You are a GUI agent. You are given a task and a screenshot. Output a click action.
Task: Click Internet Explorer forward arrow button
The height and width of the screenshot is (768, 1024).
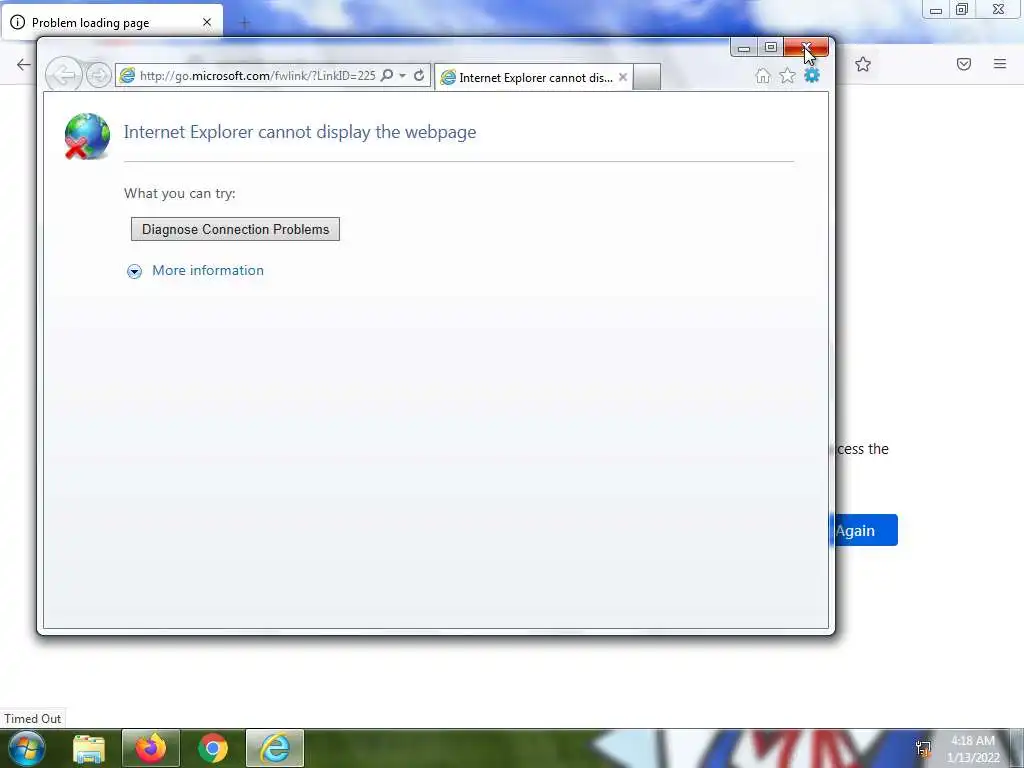pyautogui.click(x=99, y=76)
